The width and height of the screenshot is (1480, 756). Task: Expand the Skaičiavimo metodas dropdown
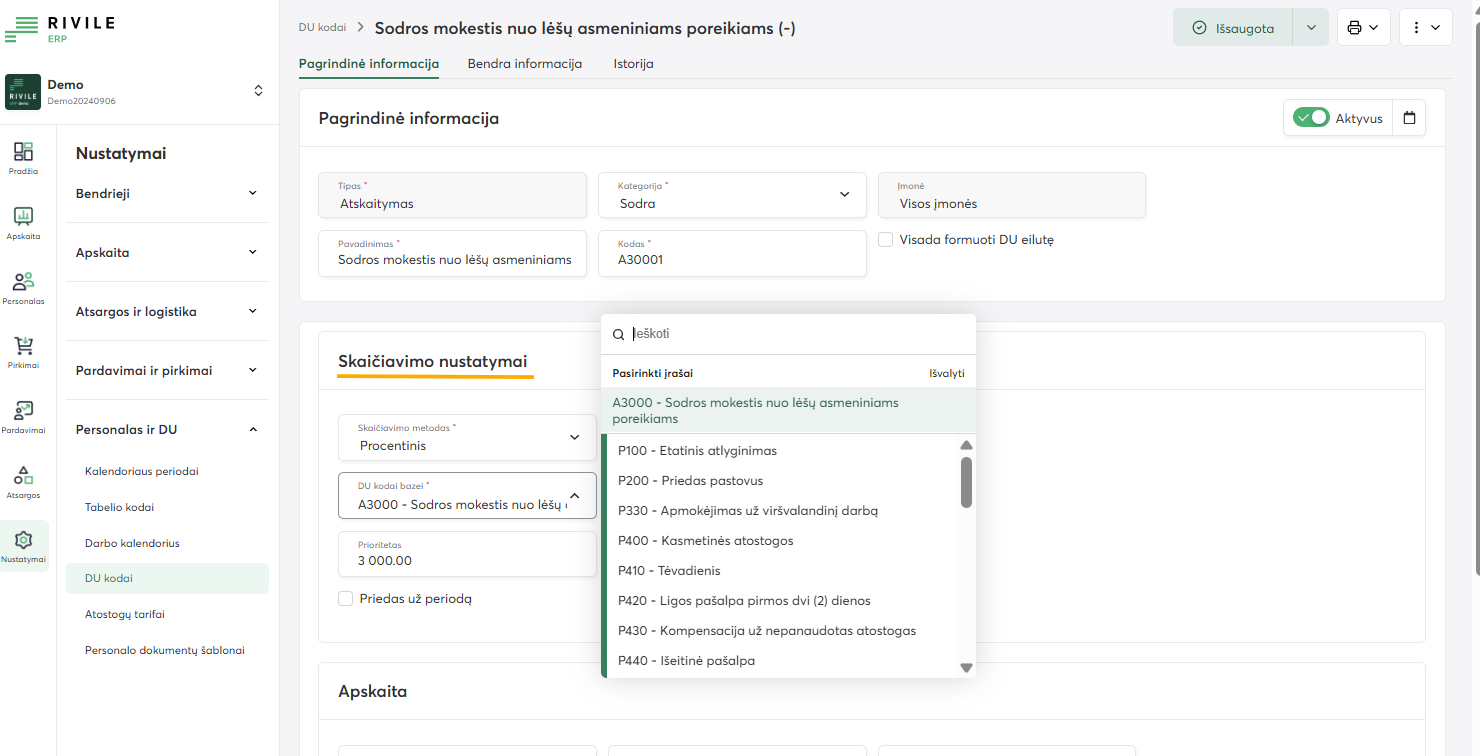point(467,437)
